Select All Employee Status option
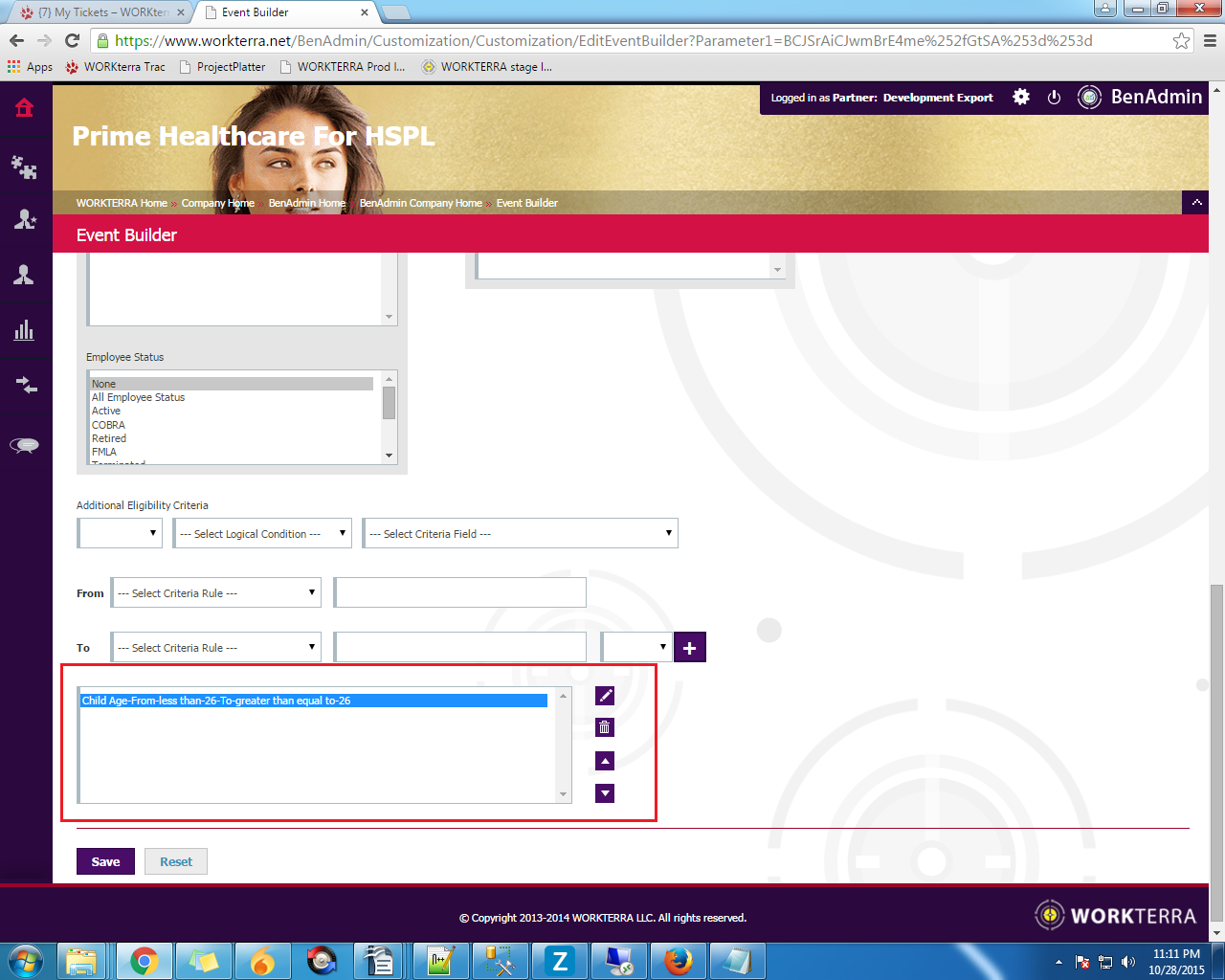The image size is (1225, 980). pyautogui.click(x=232, y=397)
